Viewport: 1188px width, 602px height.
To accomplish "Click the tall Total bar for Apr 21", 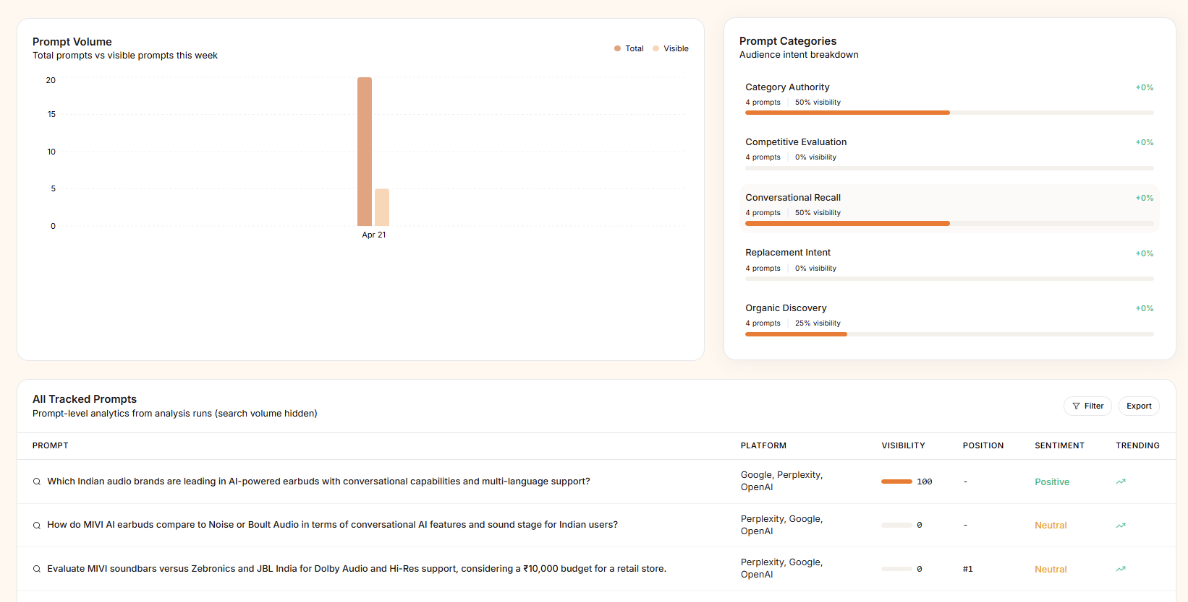I will 364,151.
